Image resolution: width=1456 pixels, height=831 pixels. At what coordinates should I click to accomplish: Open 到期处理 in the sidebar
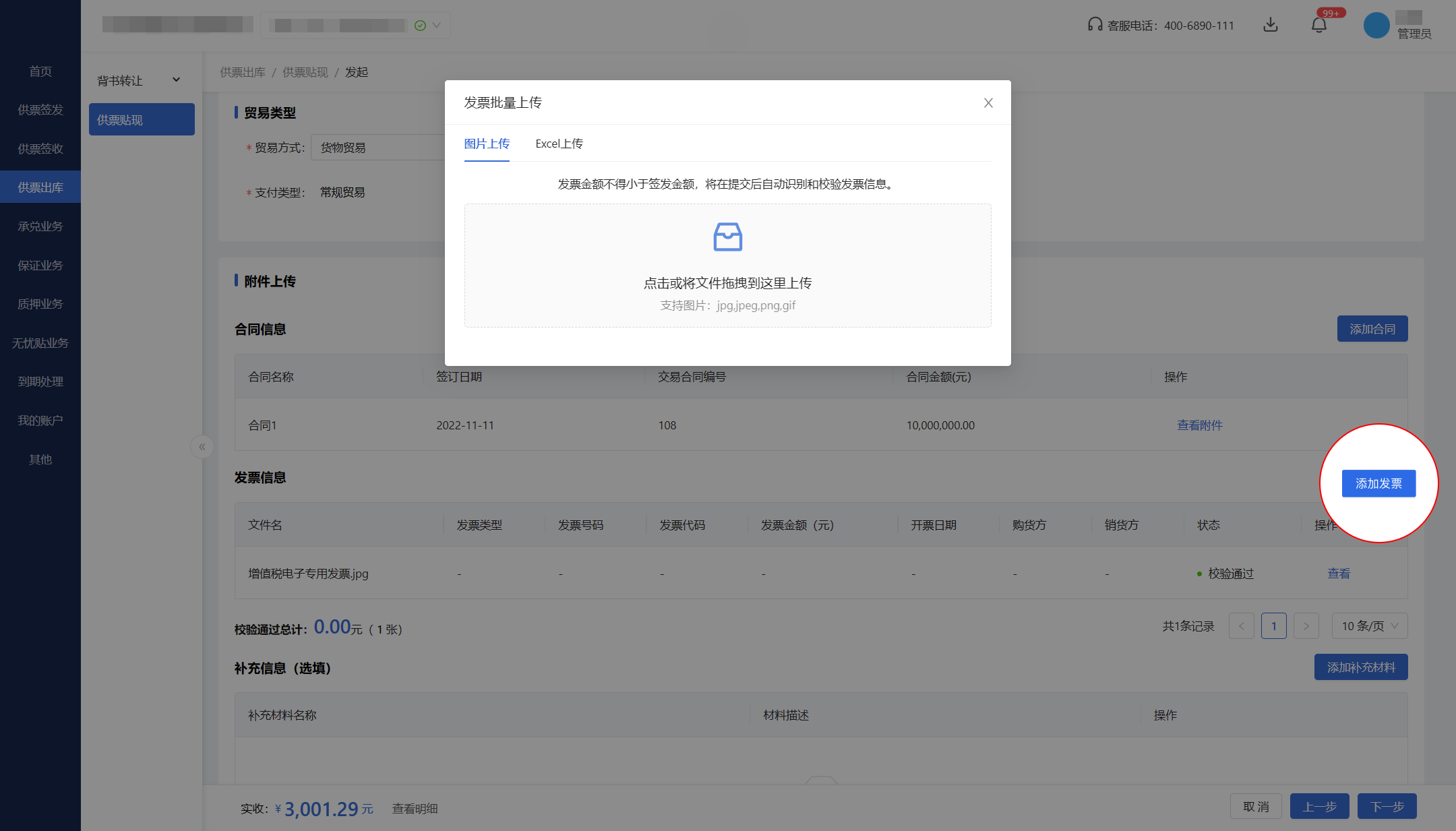click(x=40, y=381)
